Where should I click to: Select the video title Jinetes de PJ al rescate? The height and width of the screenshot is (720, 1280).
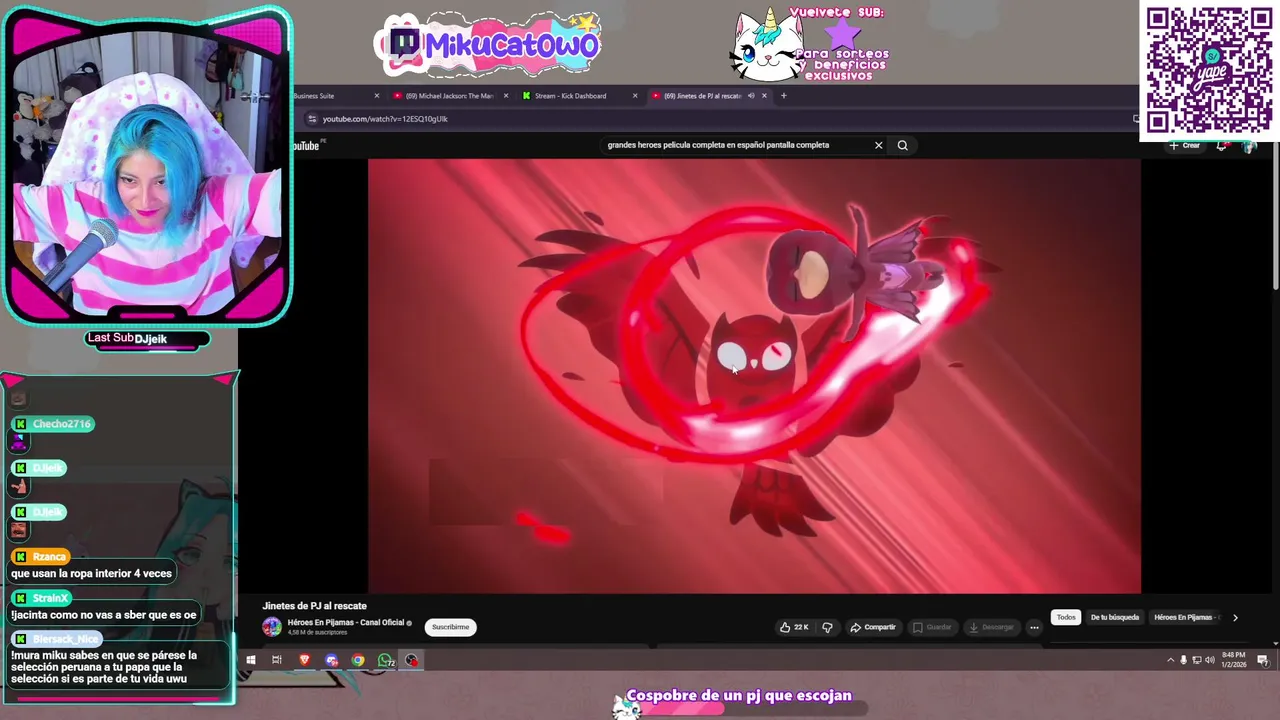(314, 606)
